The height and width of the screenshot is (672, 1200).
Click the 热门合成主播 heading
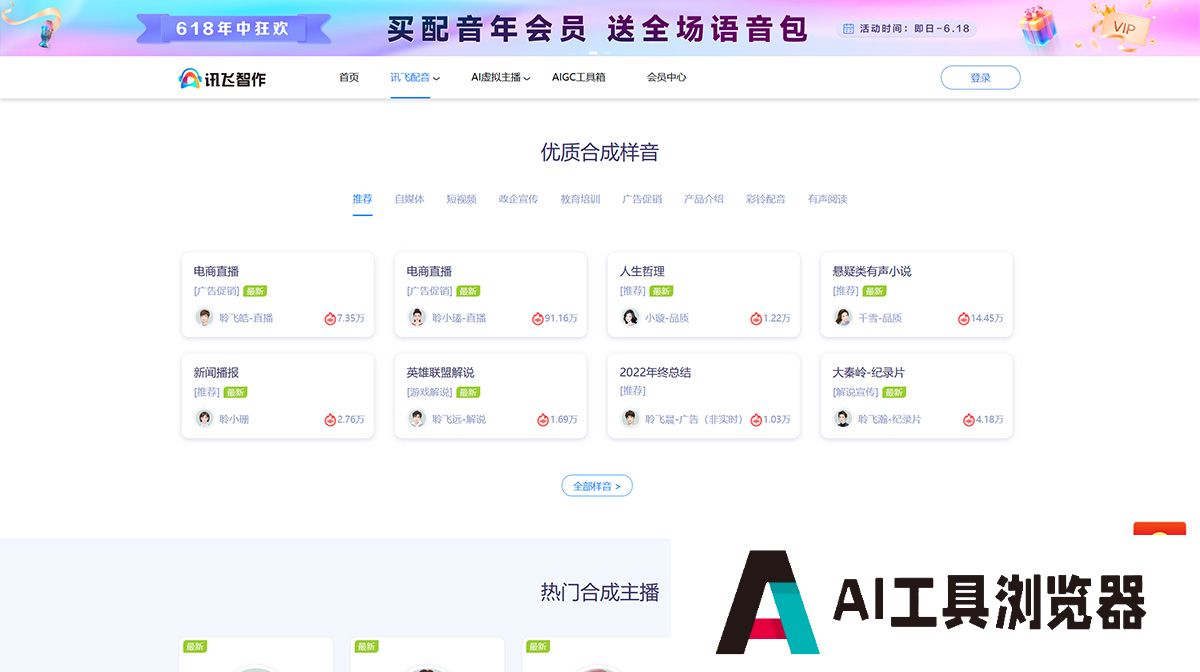tap(600, 592)
